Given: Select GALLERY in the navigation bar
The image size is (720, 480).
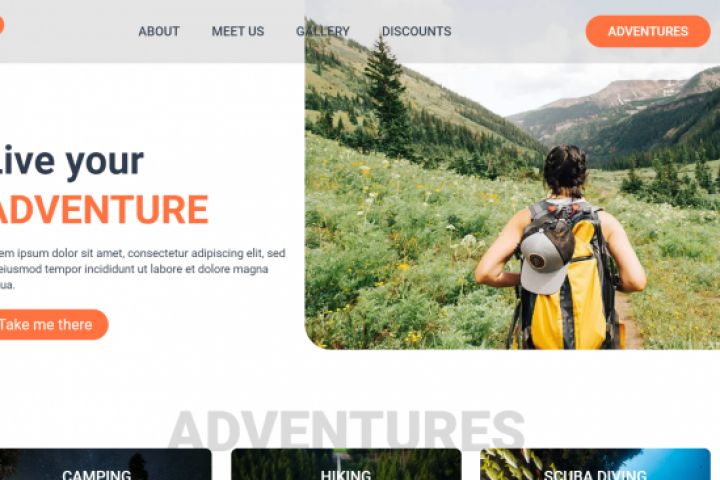Looking at the screenshot, I should pyautogui.click(x=323, y=31).
